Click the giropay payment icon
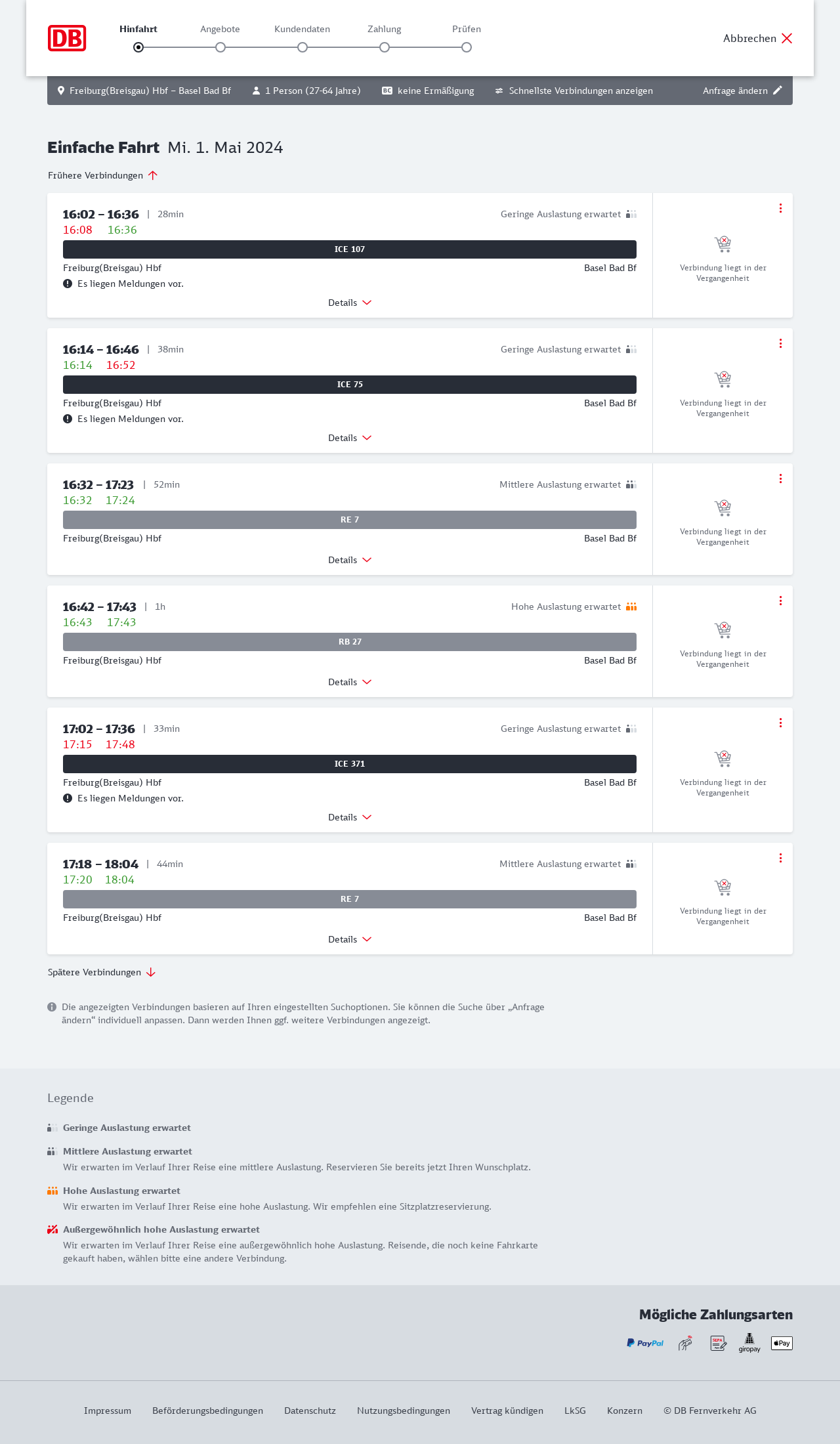 749,1343
